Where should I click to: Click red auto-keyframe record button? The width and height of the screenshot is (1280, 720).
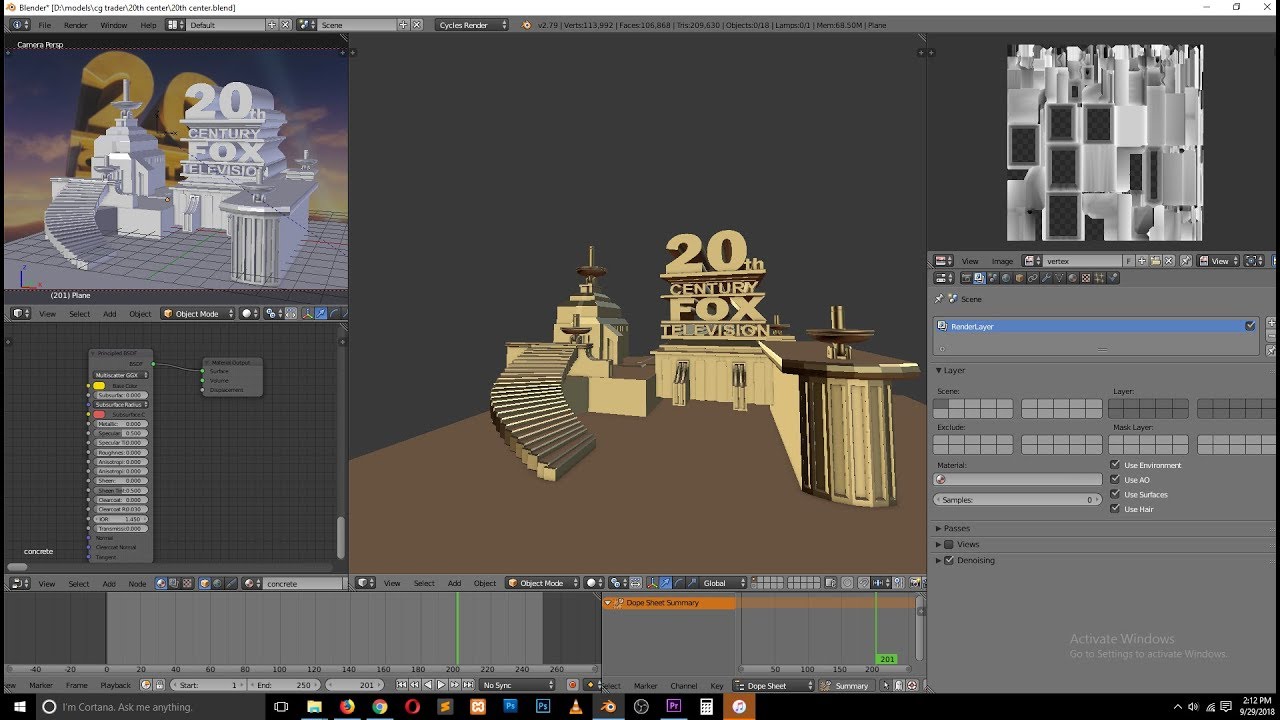point(572,685)
